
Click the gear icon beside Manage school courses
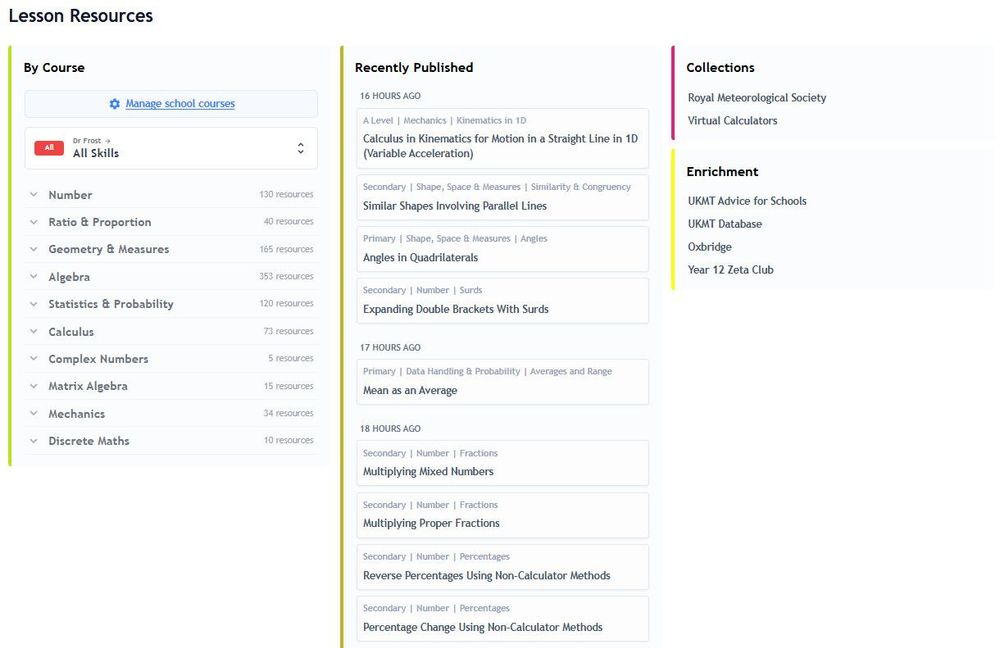pyautogui.click(x=115, y=103)
